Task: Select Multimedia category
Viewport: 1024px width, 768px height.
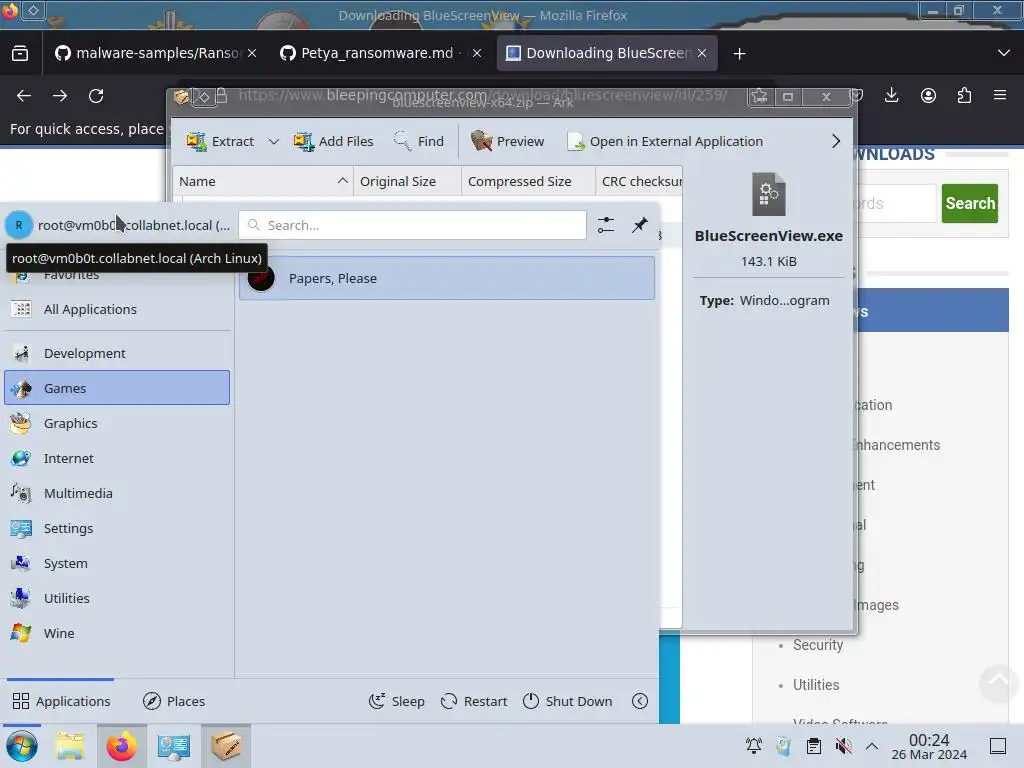Action: coord(117,493)
